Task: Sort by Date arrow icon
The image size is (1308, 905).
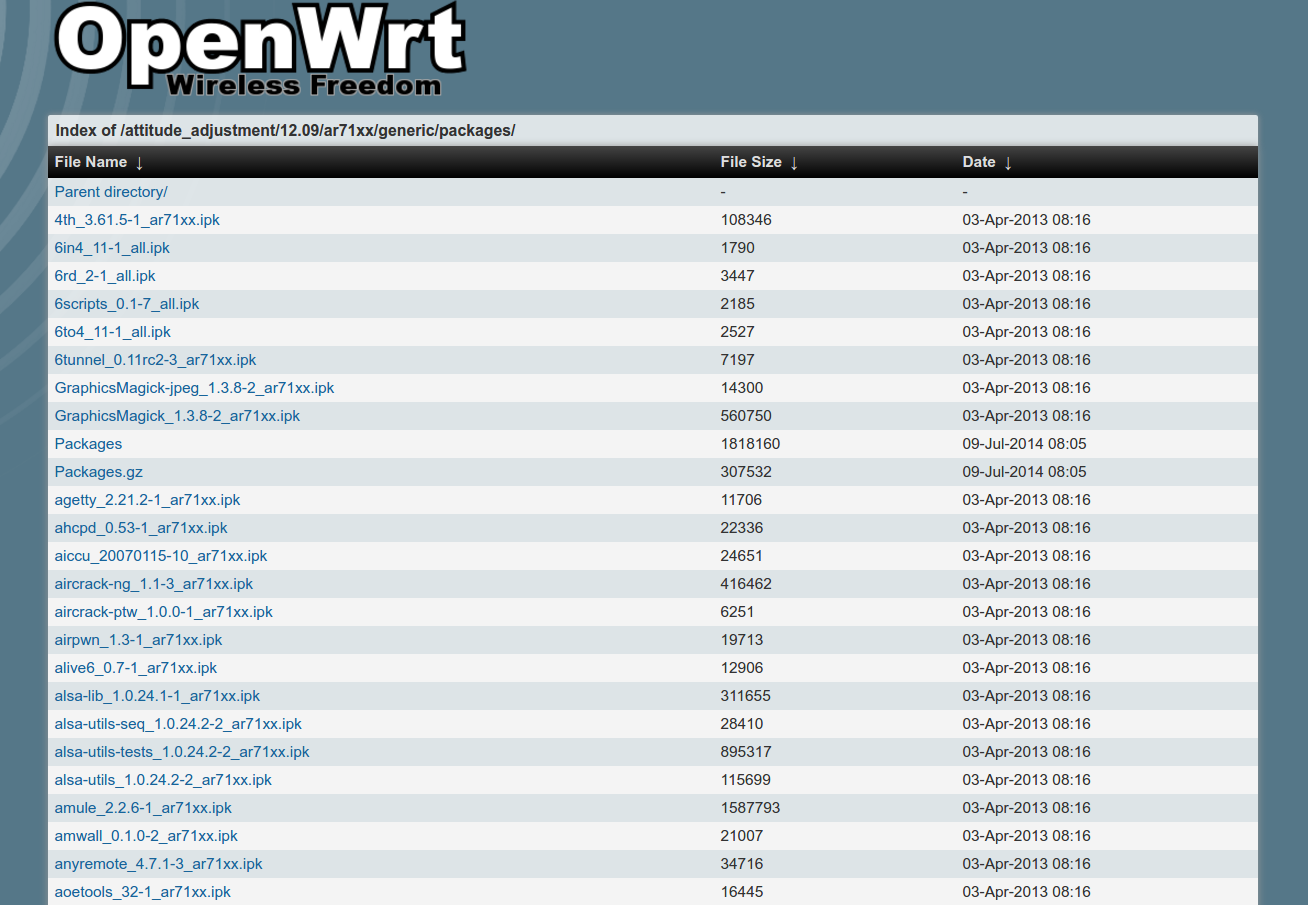Action: (1008, 162)
